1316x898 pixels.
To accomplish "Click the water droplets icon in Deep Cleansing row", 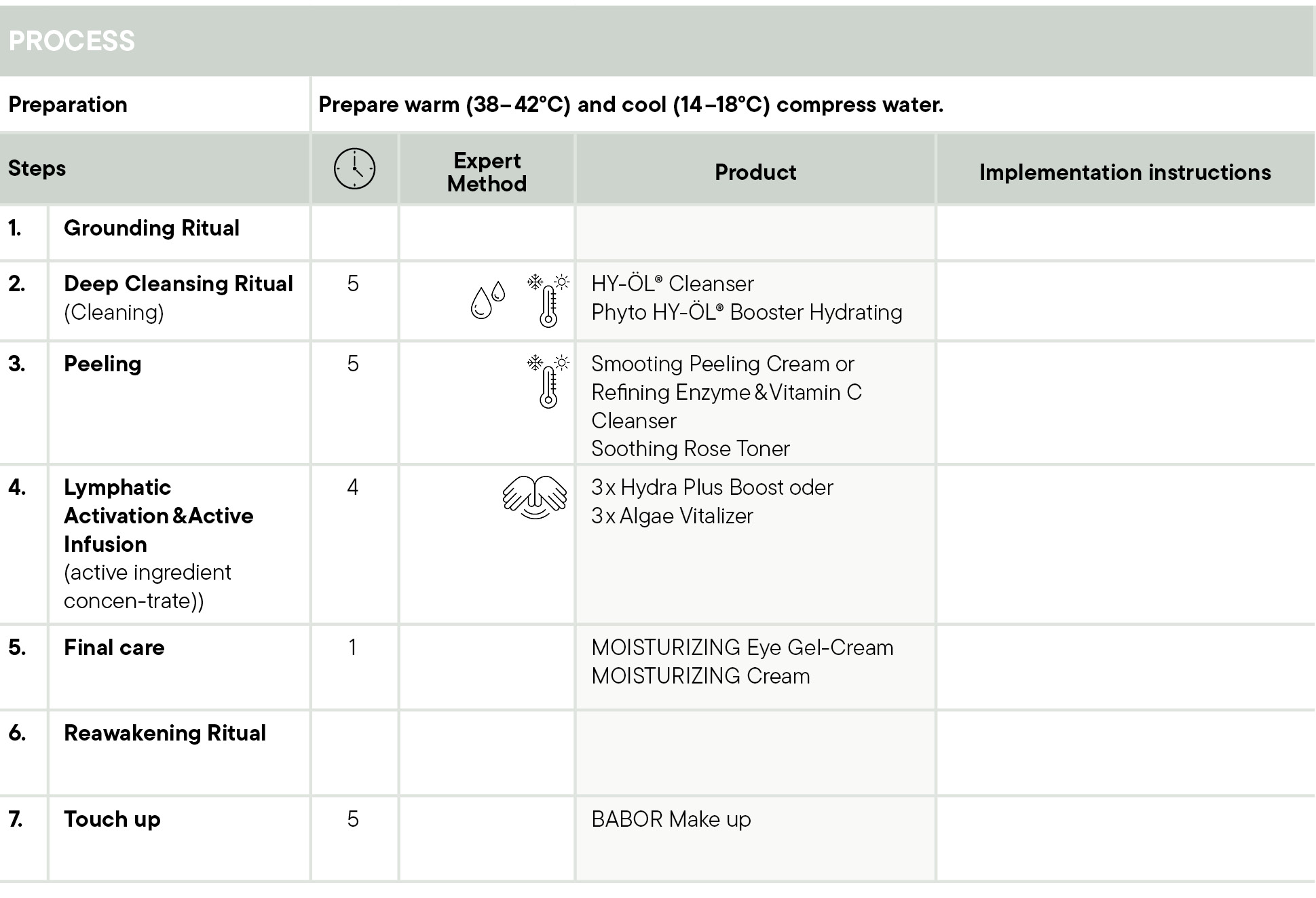I will click(487, 300).
